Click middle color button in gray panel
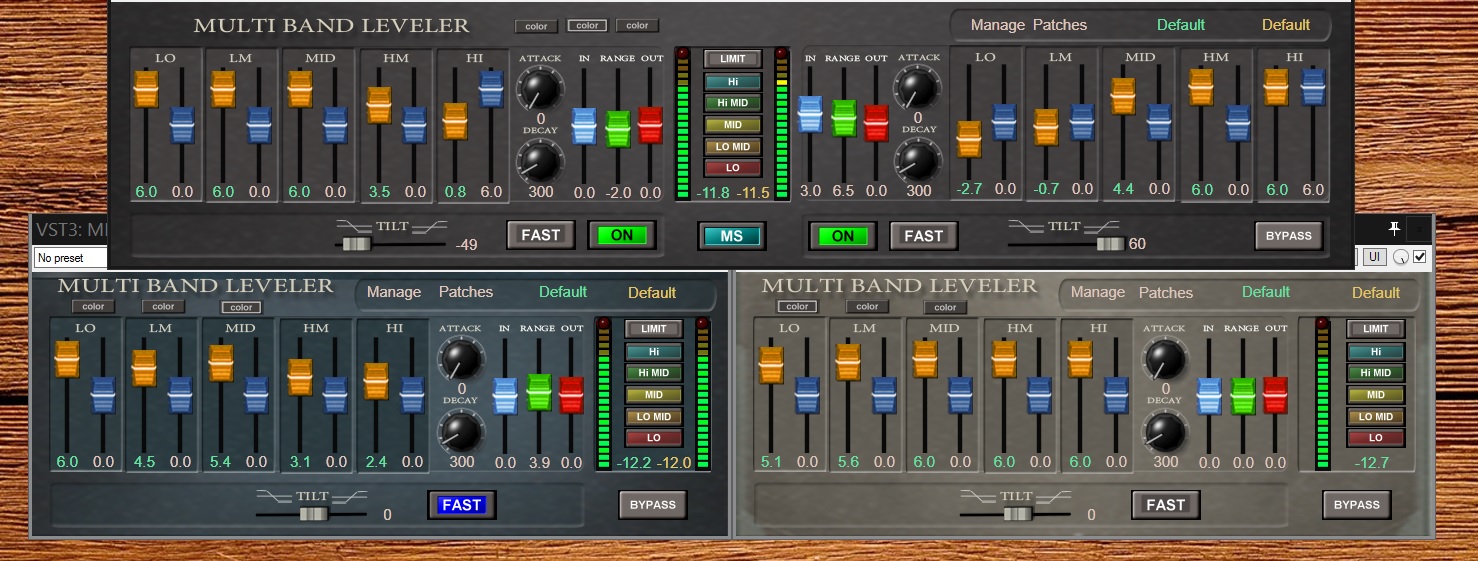Screen dimensions: 1478x561 867,306
